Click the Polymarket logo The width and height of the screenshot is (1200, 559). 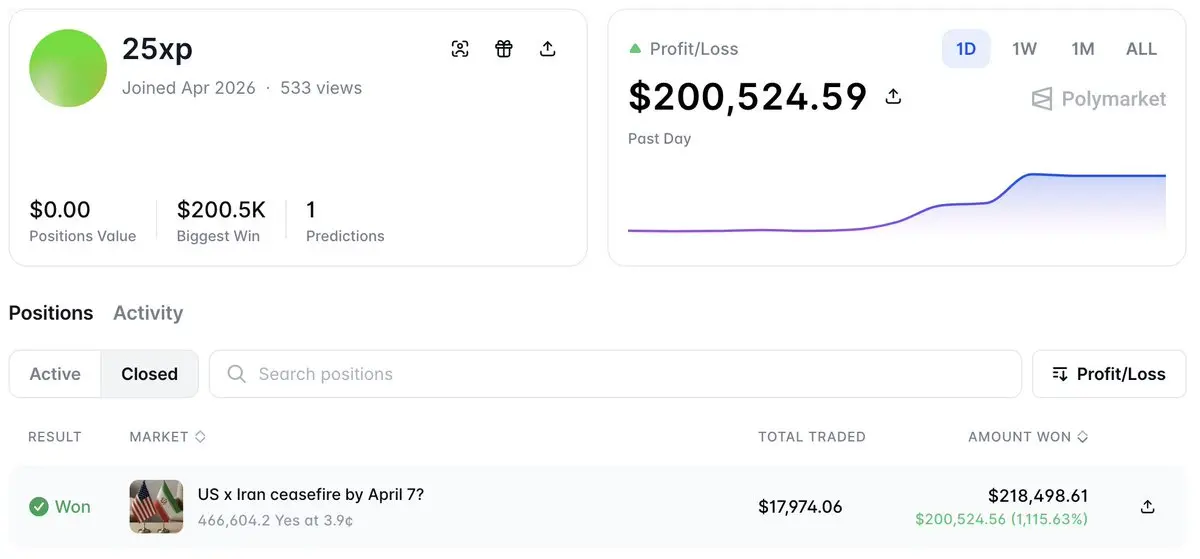[x=1098, y=99]
